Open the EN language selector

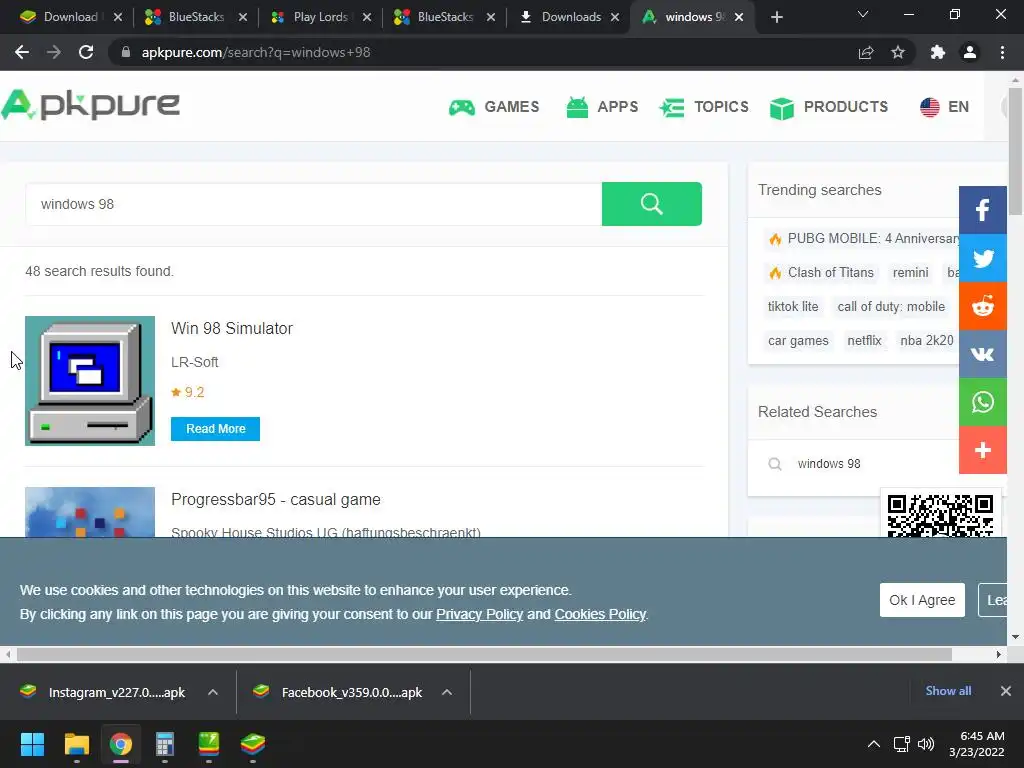[944, 106]
